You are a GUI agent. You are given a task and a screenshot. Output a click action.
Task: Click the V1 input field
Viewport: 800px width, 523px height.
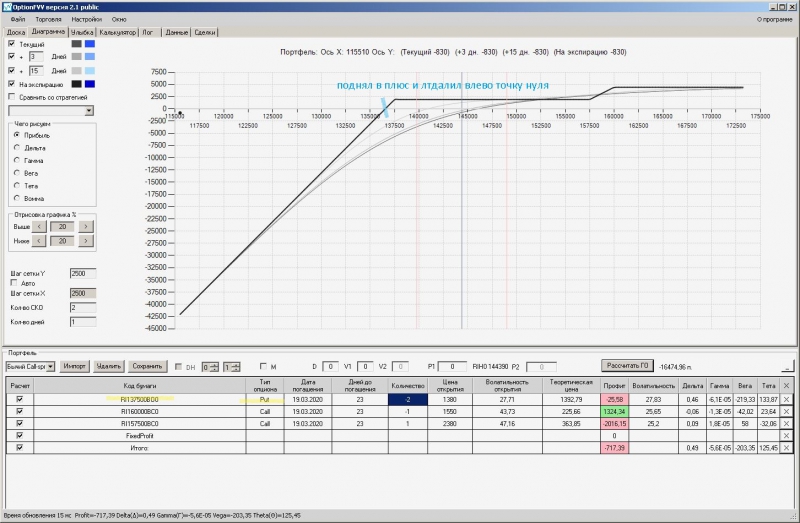coord(365,367)
